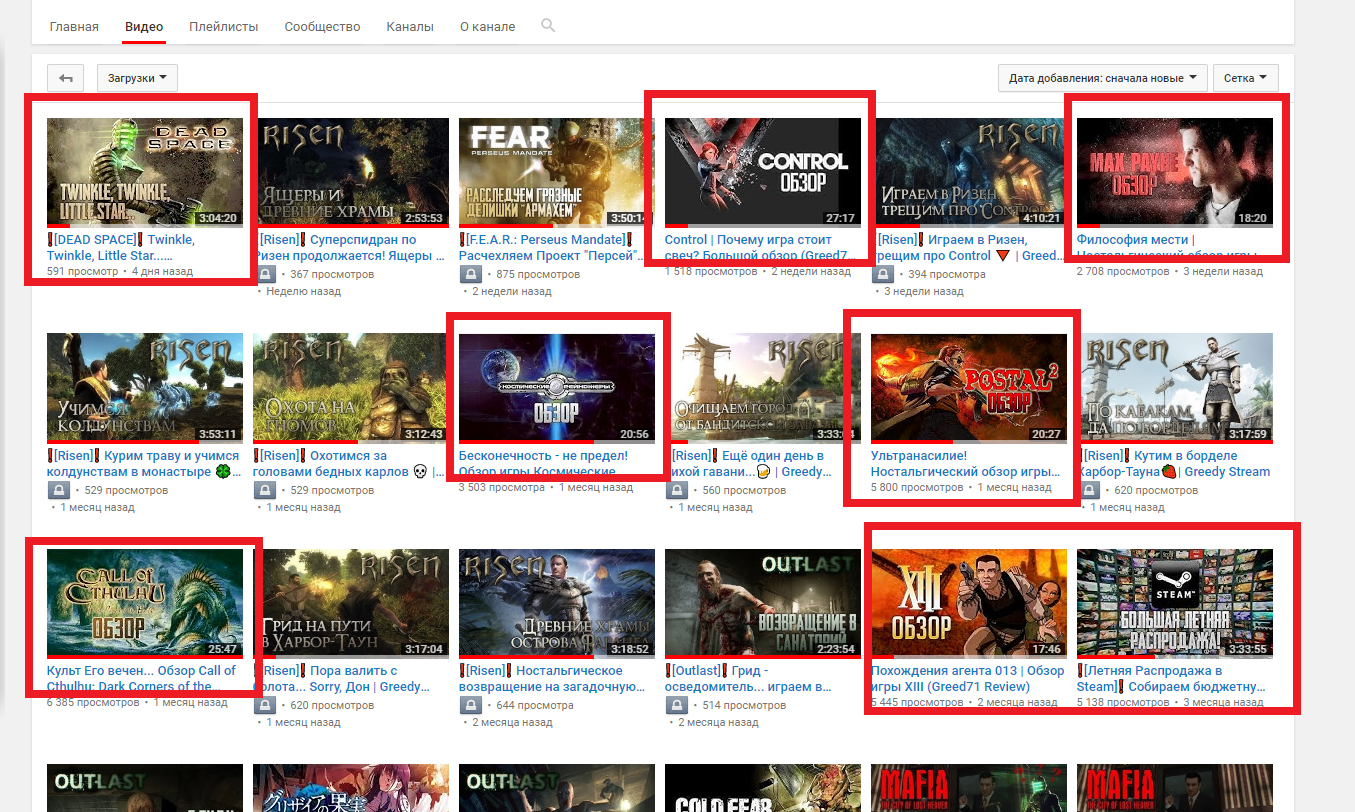
Task: Click the lock icon beside 560 просмотров
Action: tap(676, 490)
